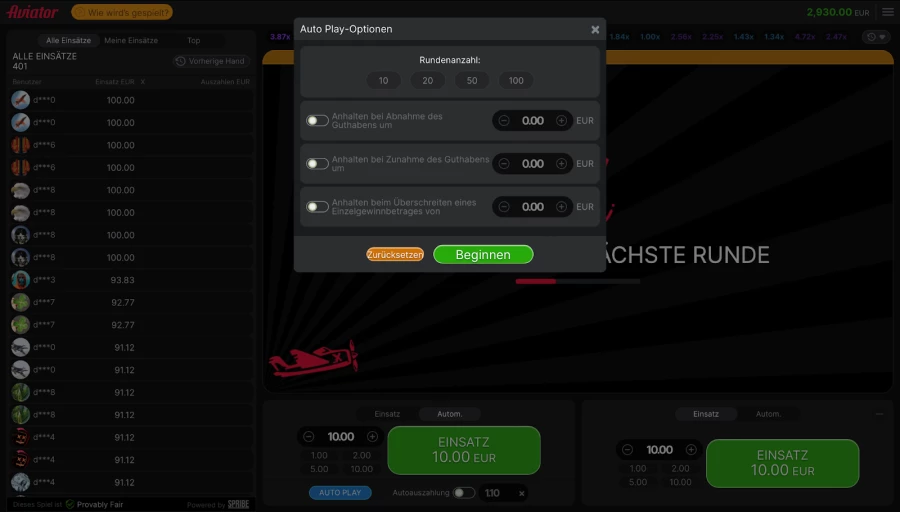Open the hamburger menu in the header

tap(887, 12)
